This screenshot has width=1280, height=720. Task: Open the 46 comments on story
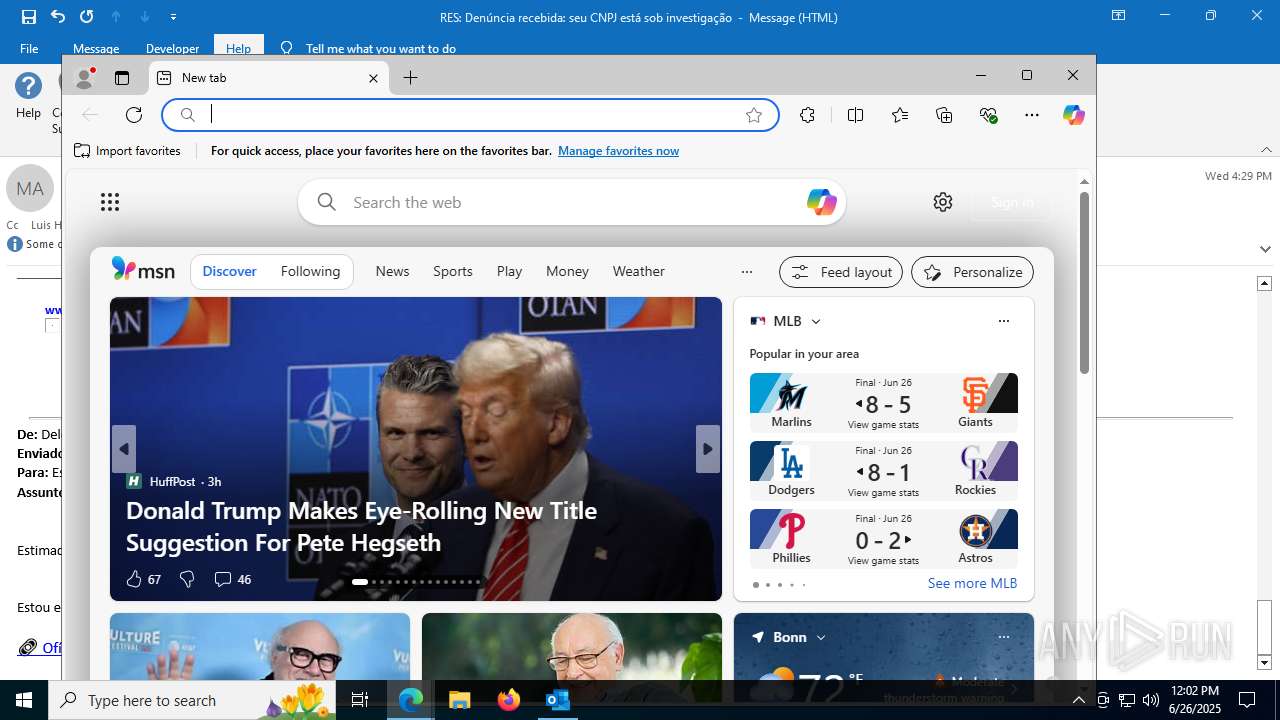click(x=233, y=579)
